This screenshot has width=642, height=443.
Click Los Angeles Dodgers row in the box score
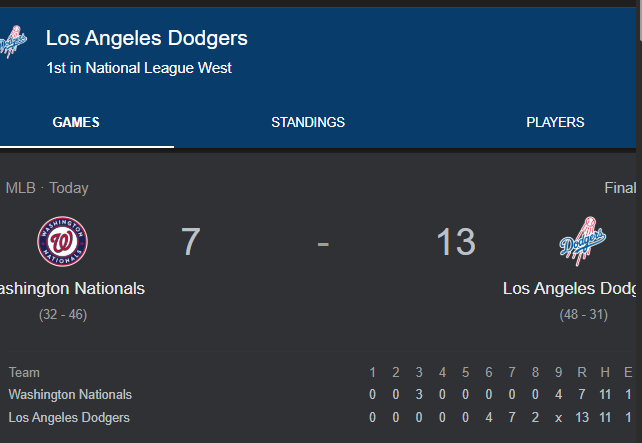click(69, 418)
